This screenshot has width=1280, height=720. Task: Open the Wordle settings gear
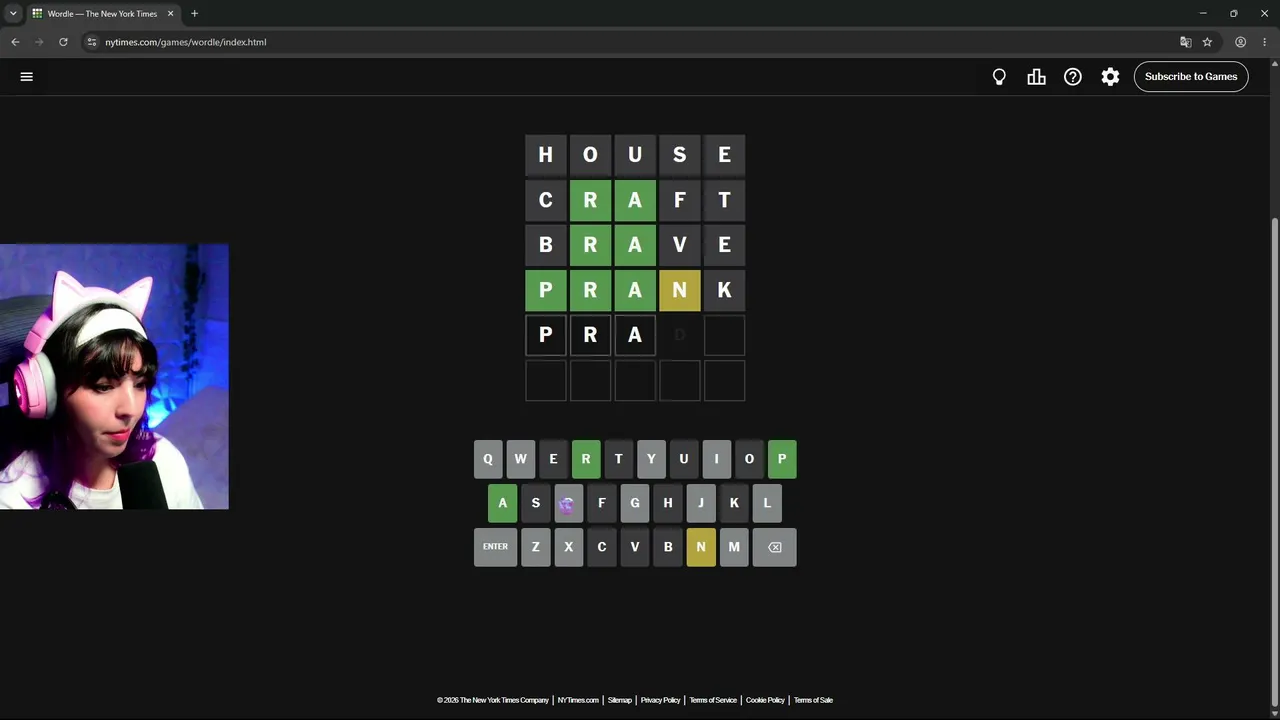pos(1110,77)
